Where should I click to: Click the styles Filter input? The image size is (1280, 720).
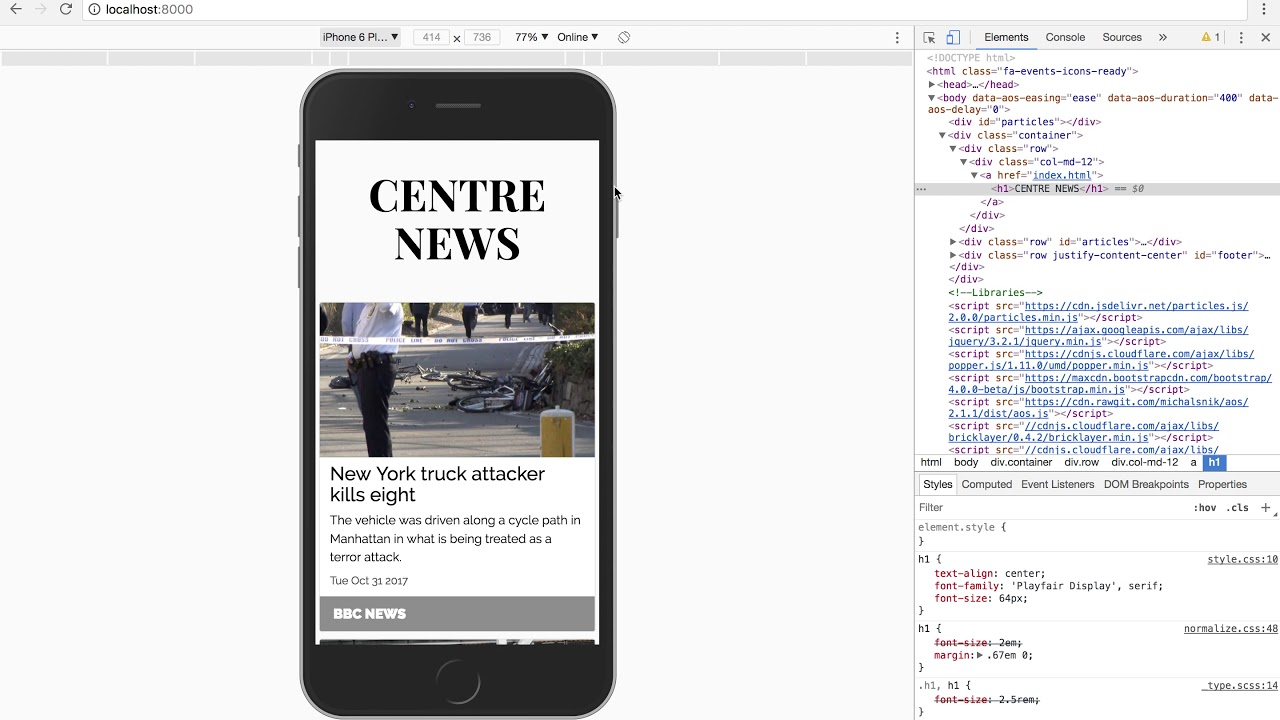pyautogui.click(x=1050, y=507)
